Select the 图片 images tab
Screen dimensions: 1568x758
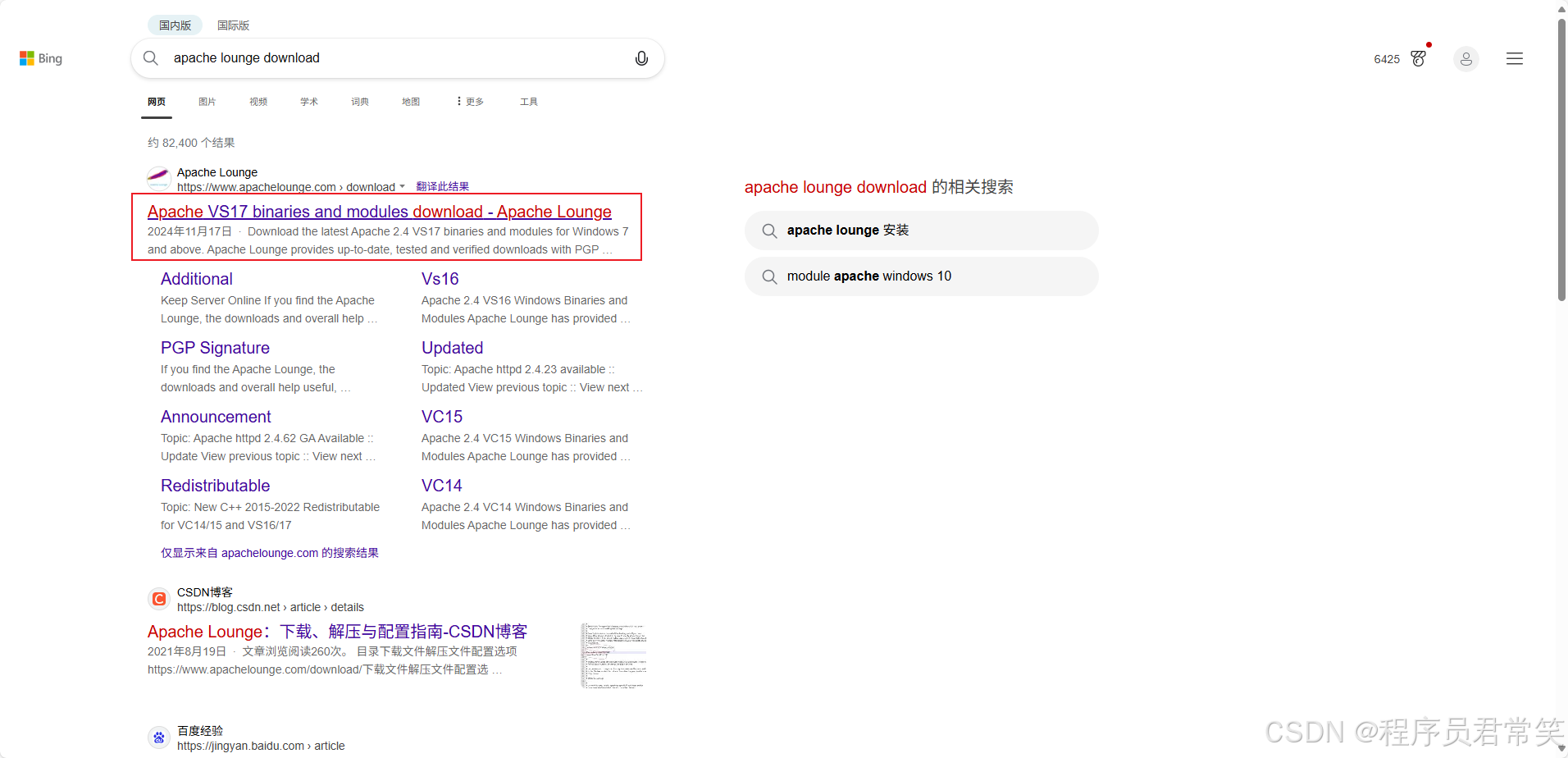(207, 102)
